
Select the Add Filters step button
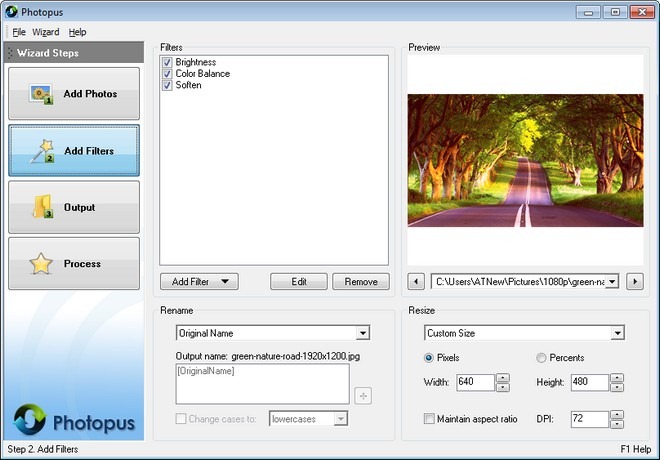(x=74, y=150)
